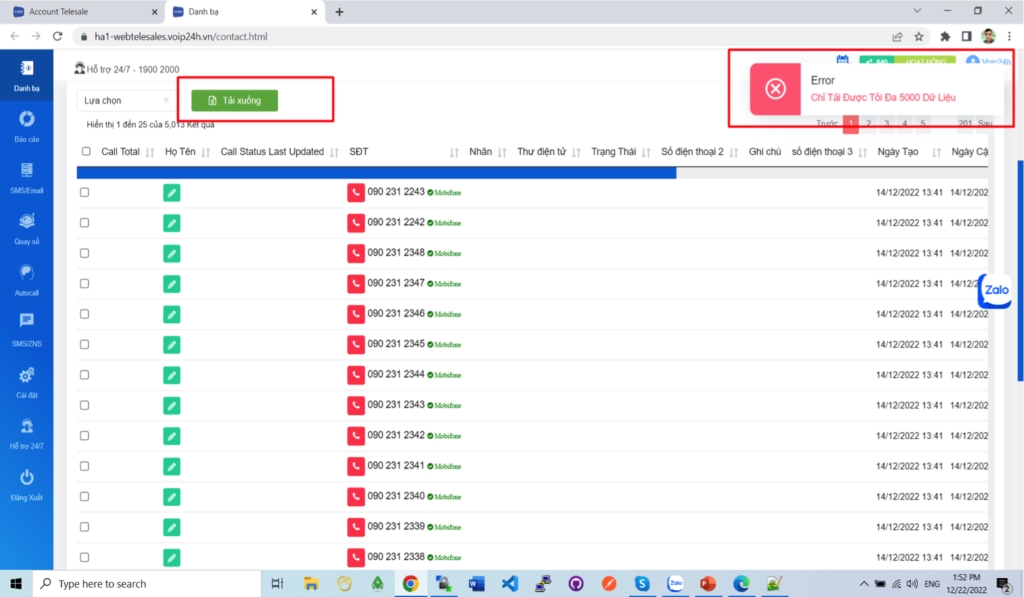Switch to Account Telesale browser tab
The image size is (1024, 597).
85,12
